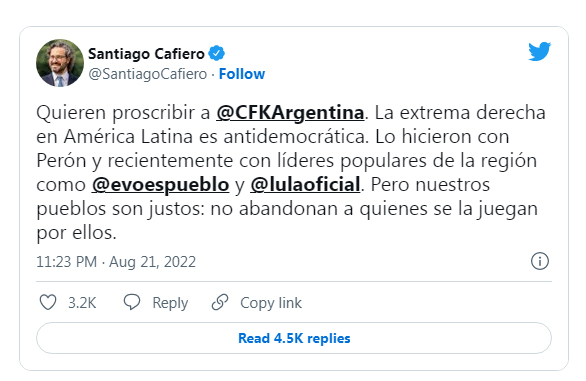
Task: Click the 3.2K likes count
Action: 82,303
